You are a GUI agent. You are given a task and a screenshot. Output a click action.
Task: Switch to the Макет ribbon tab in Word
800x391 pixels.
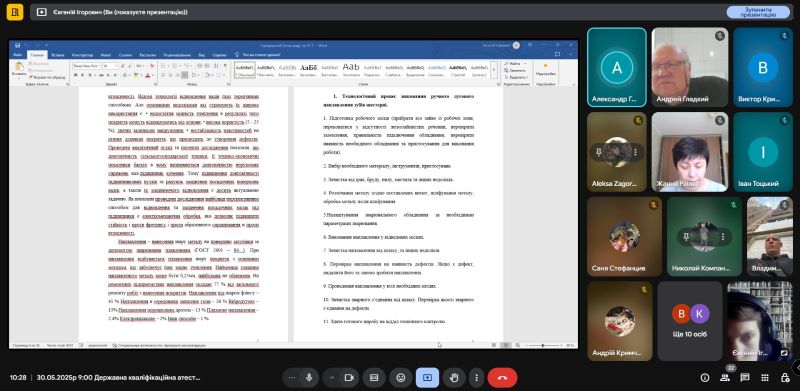coord(106,55)
